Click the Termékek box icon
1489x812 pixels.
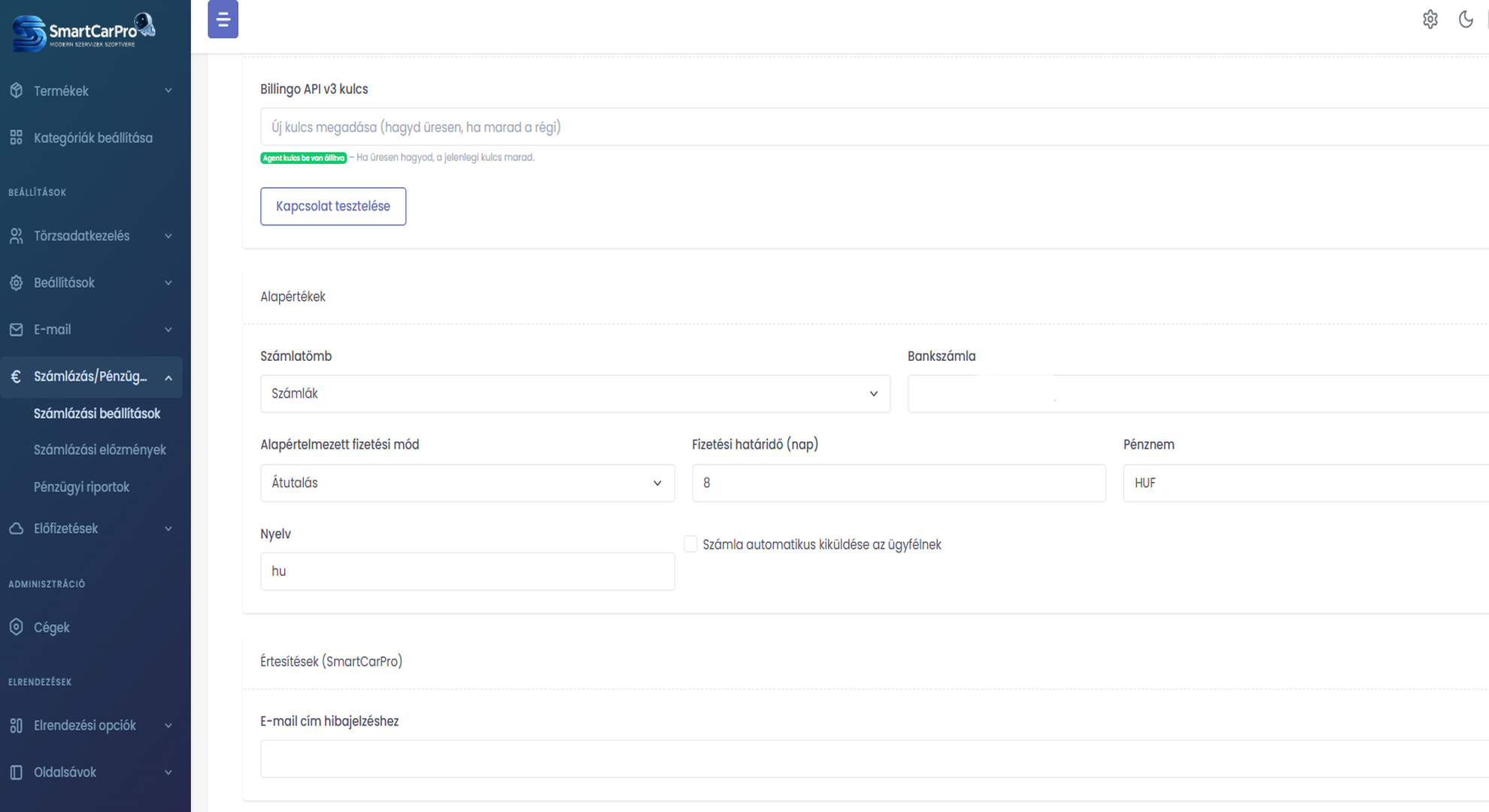pyautogui.click(x=17, y=91)
